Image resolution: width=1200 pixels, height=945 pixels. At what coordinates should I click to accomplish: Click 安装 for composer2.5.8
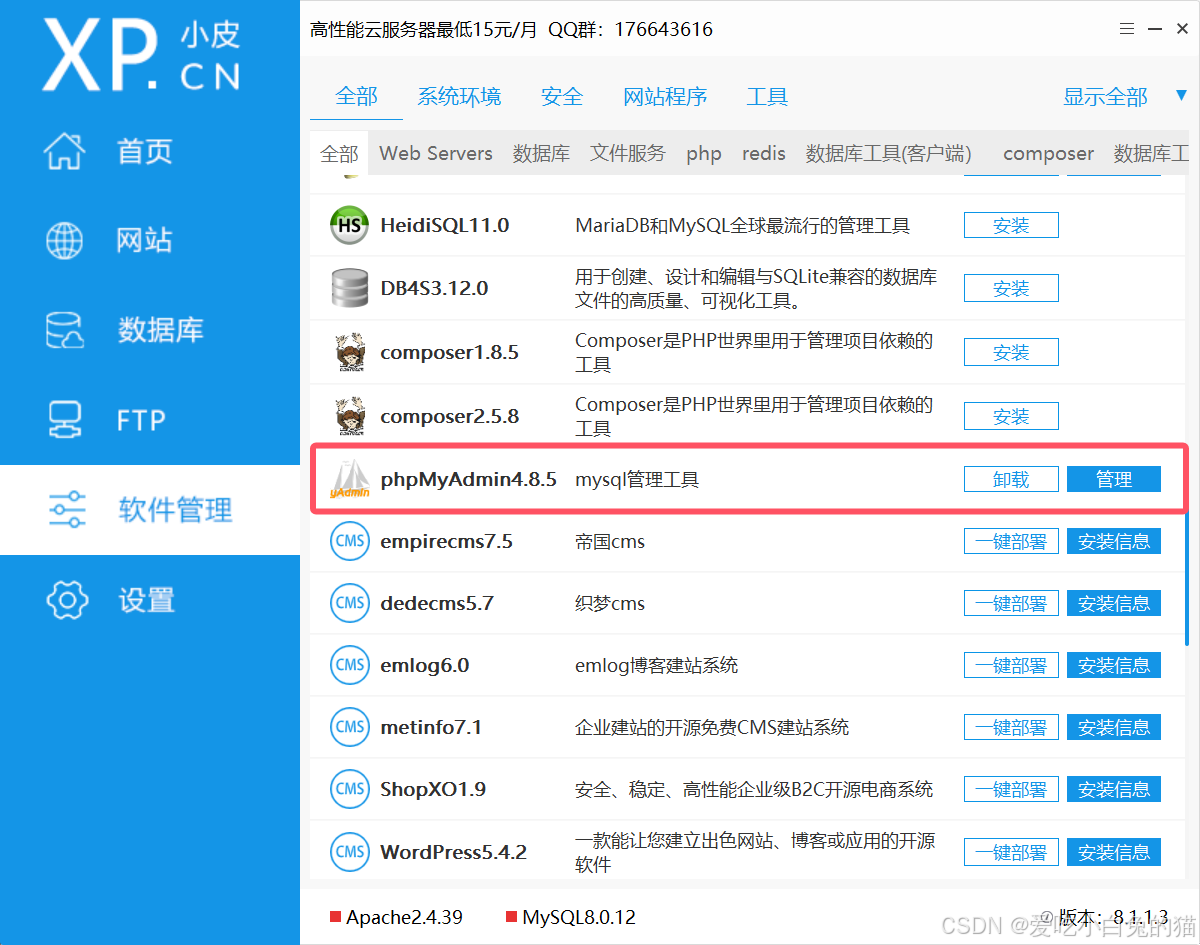[1011, 416]
